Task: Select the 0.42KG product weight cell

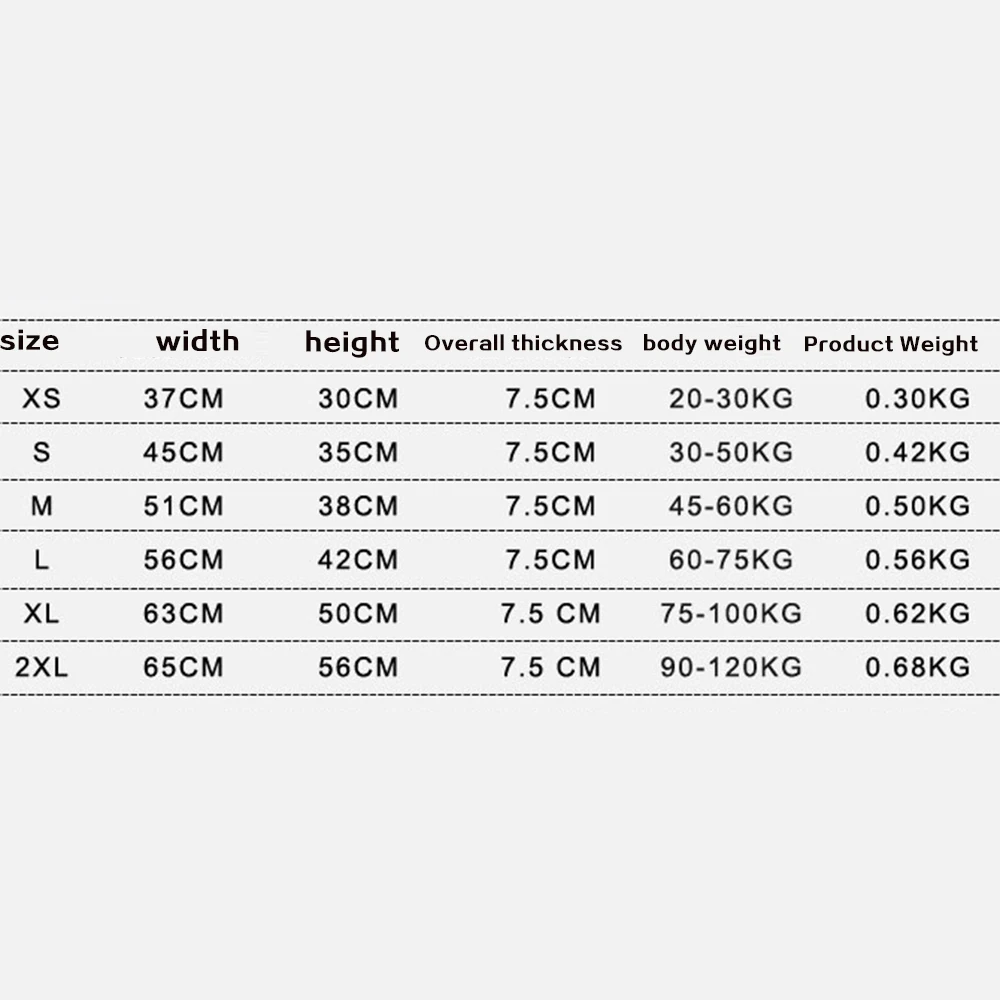Action: [917, 452]
